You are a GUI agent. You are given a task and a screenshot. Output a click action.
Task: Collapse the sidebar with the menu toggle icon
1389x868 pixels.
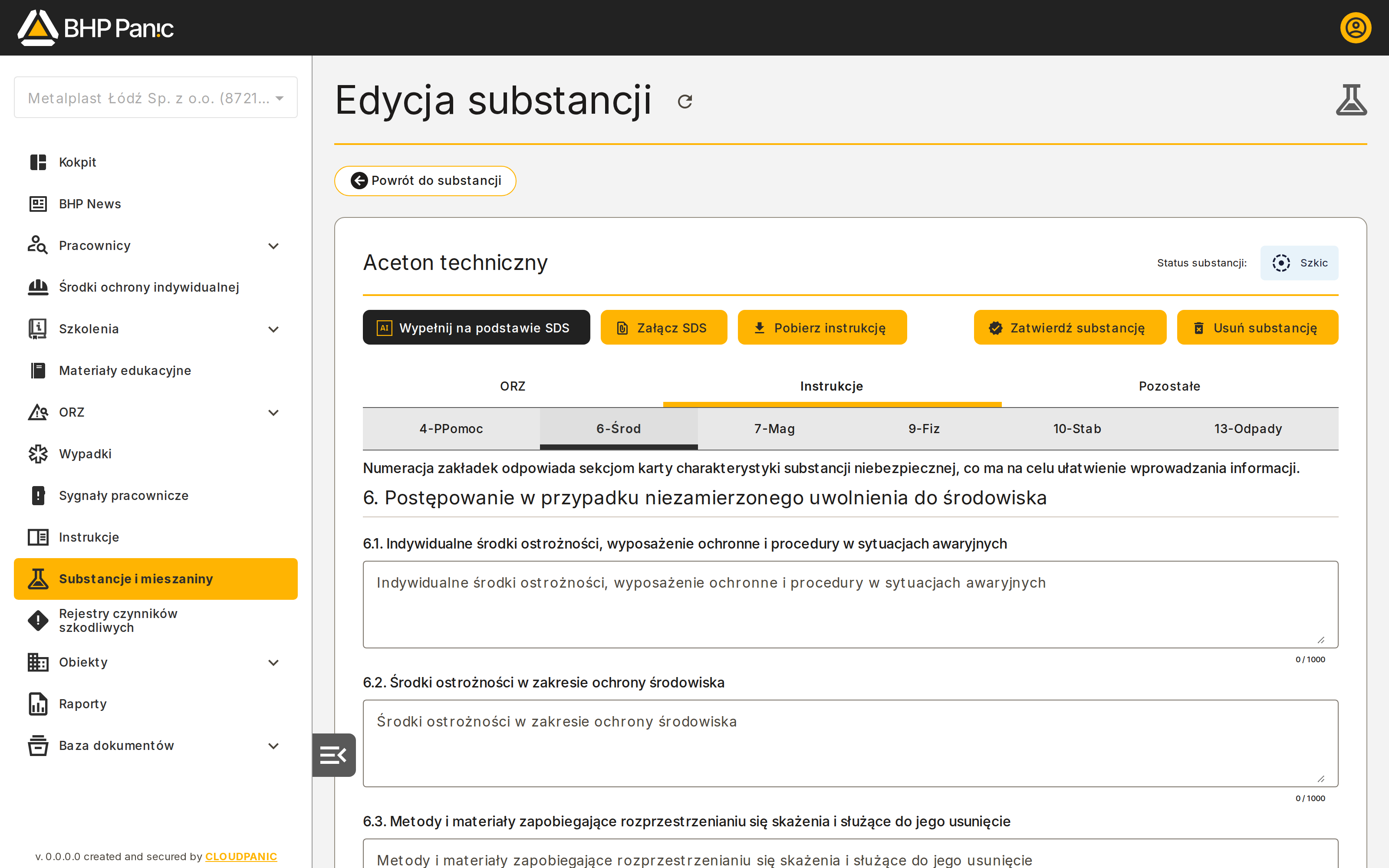[333, 755]
